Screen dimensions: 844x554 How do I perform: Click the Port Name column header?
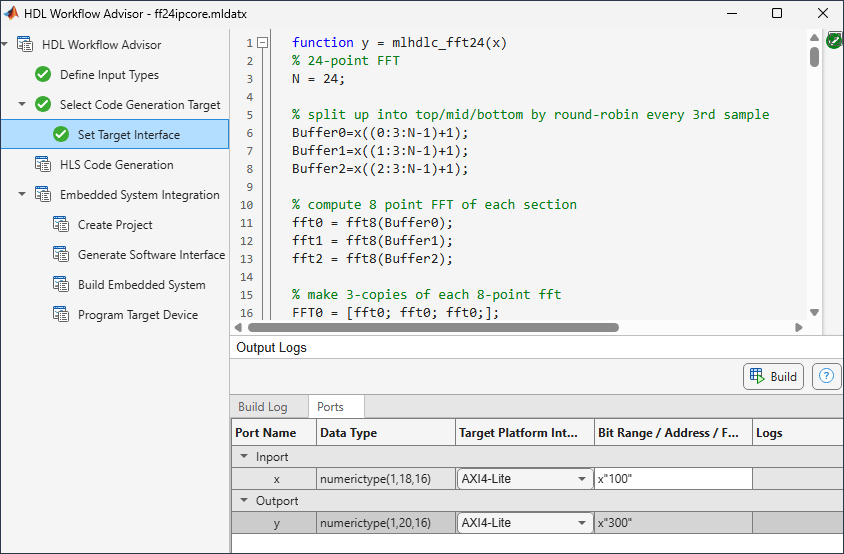coord(274,433)
